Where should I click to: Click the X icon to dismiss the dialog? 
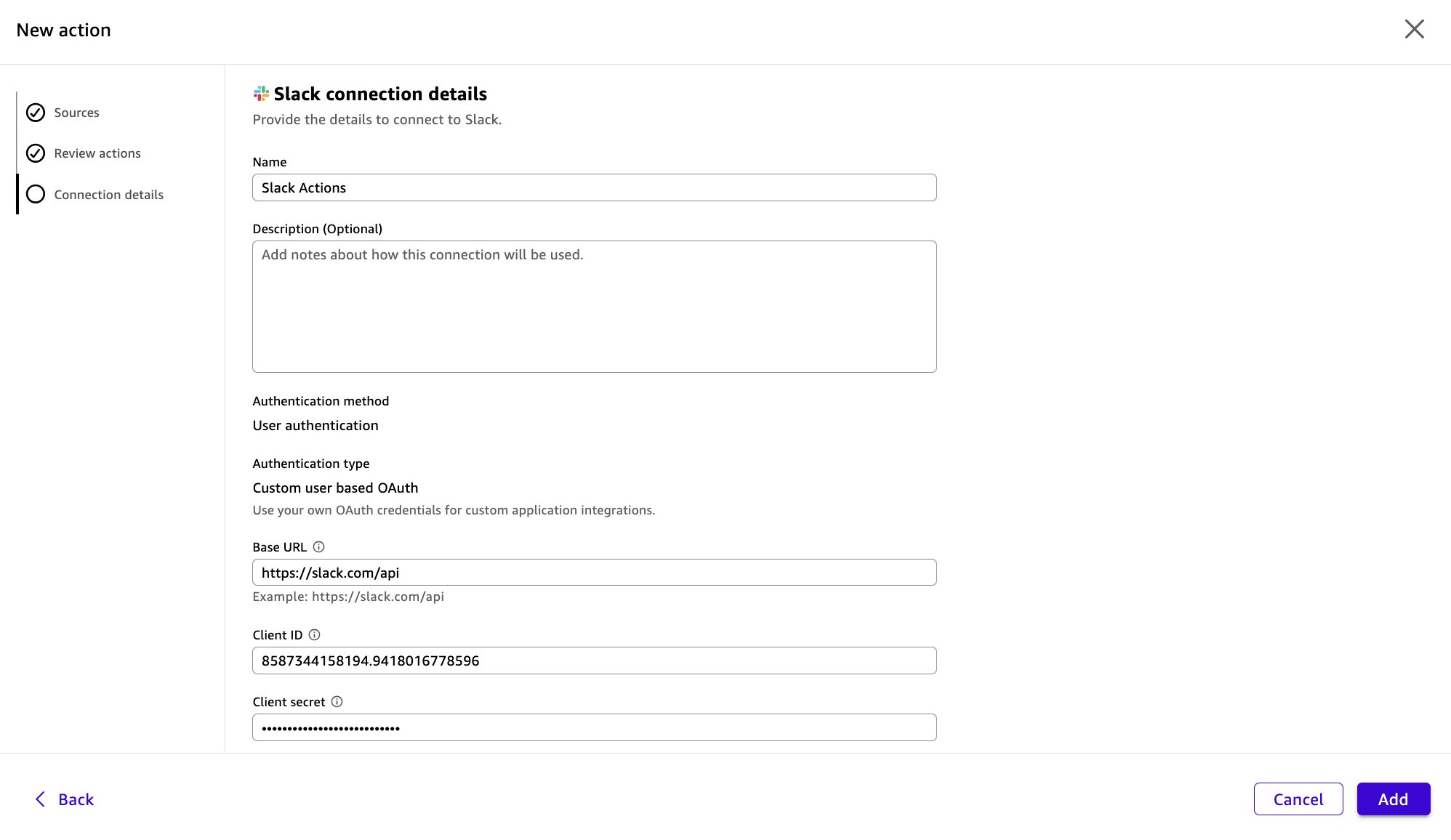click(1415, 29)
